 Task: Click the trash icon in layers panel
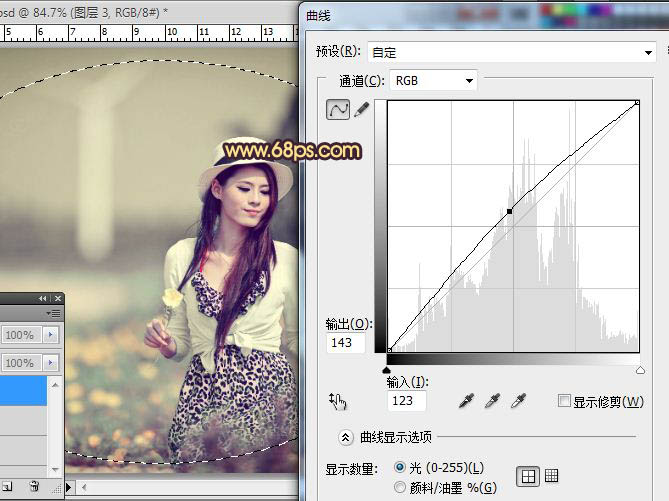point(34,487)
